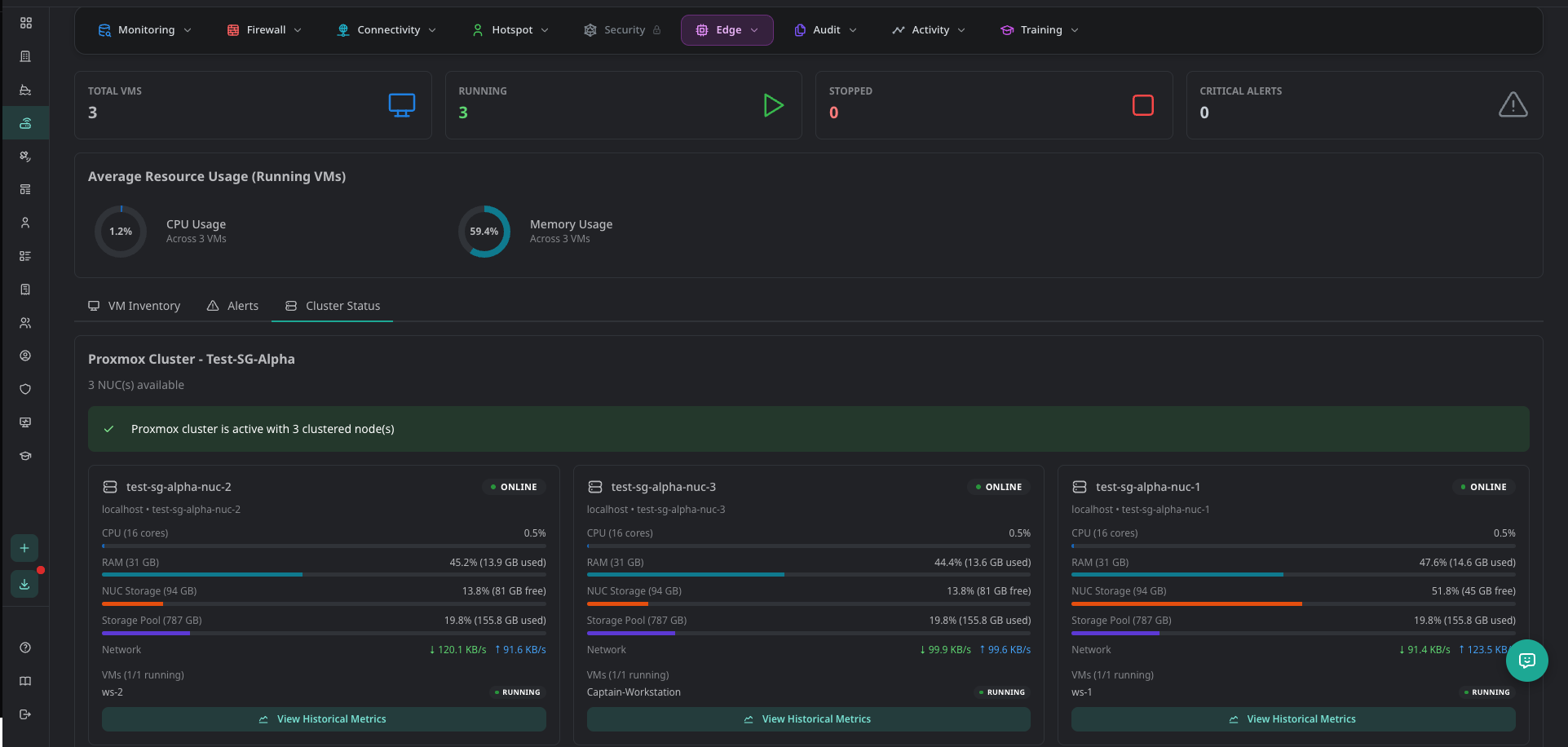Image resolution: width=1568 pixels, height=747 pixels.
Task: Click the green play icon on Running card
Action: pos(773,105)
